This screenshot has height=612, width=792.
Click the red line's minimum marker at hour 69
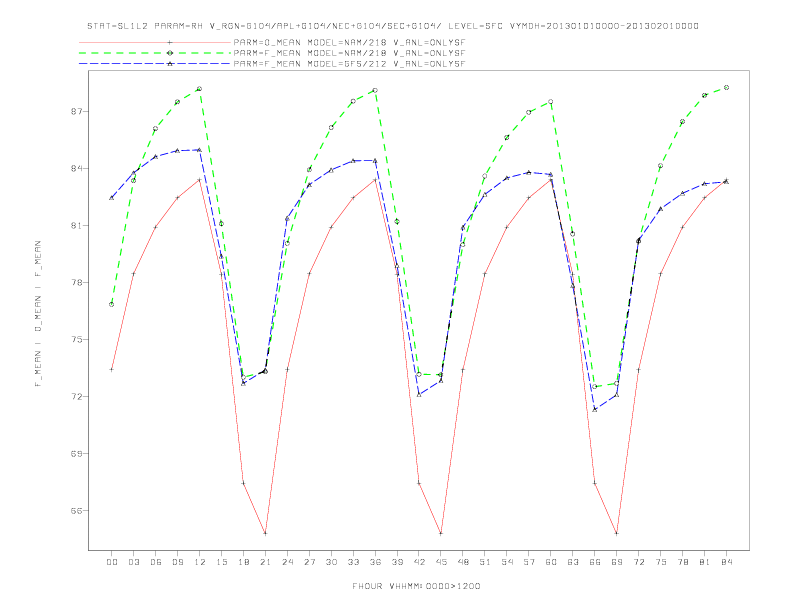(617, 533)
